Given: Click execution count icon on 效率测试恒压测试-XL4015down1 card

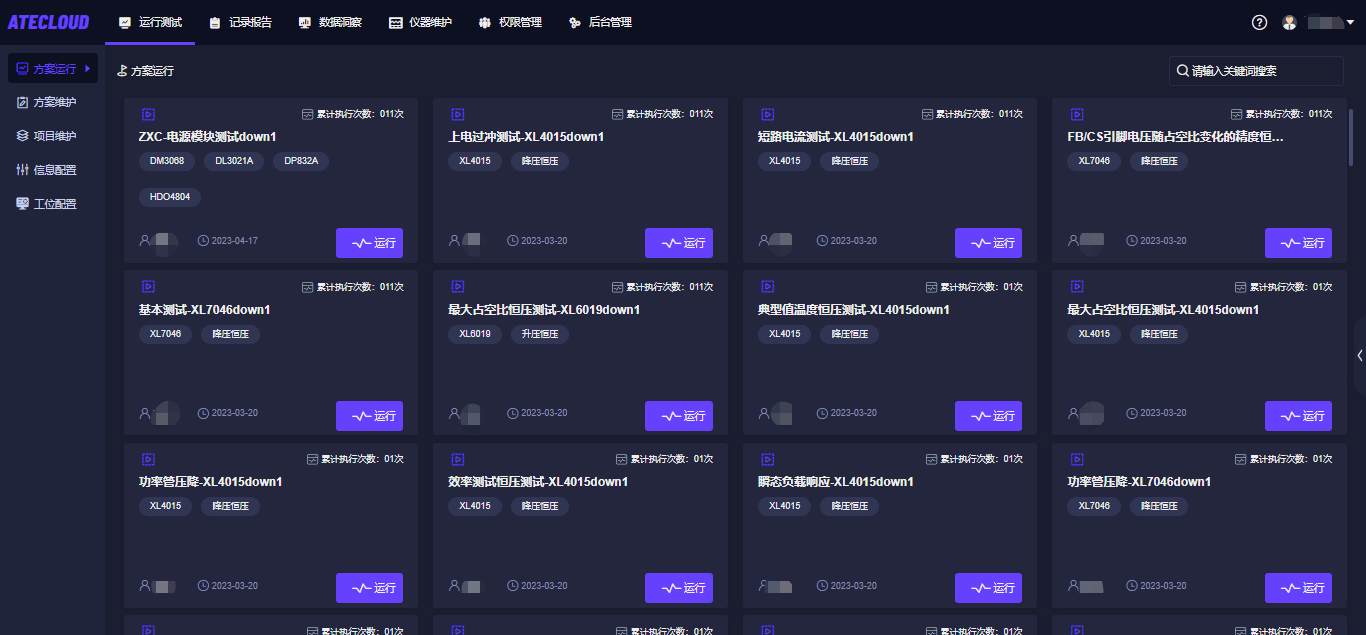Looking at the screenshot, I should click(x=622, y=459).
